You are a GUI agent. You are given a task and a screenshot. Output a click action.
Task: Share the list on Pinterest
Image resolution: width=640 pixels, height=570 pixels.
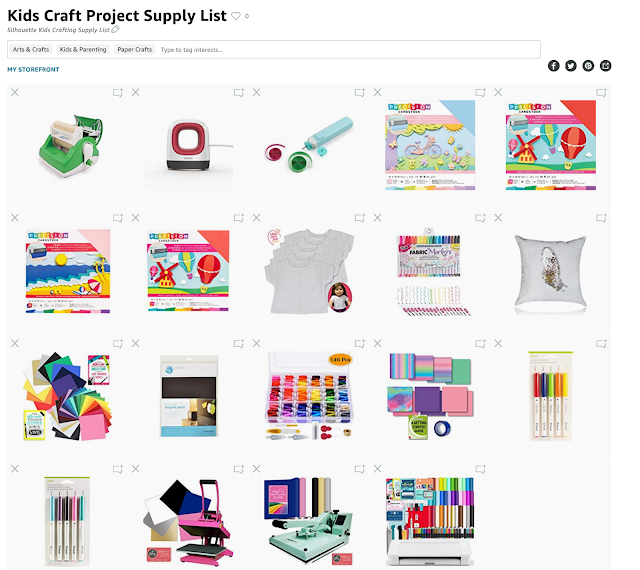[588, 66]
